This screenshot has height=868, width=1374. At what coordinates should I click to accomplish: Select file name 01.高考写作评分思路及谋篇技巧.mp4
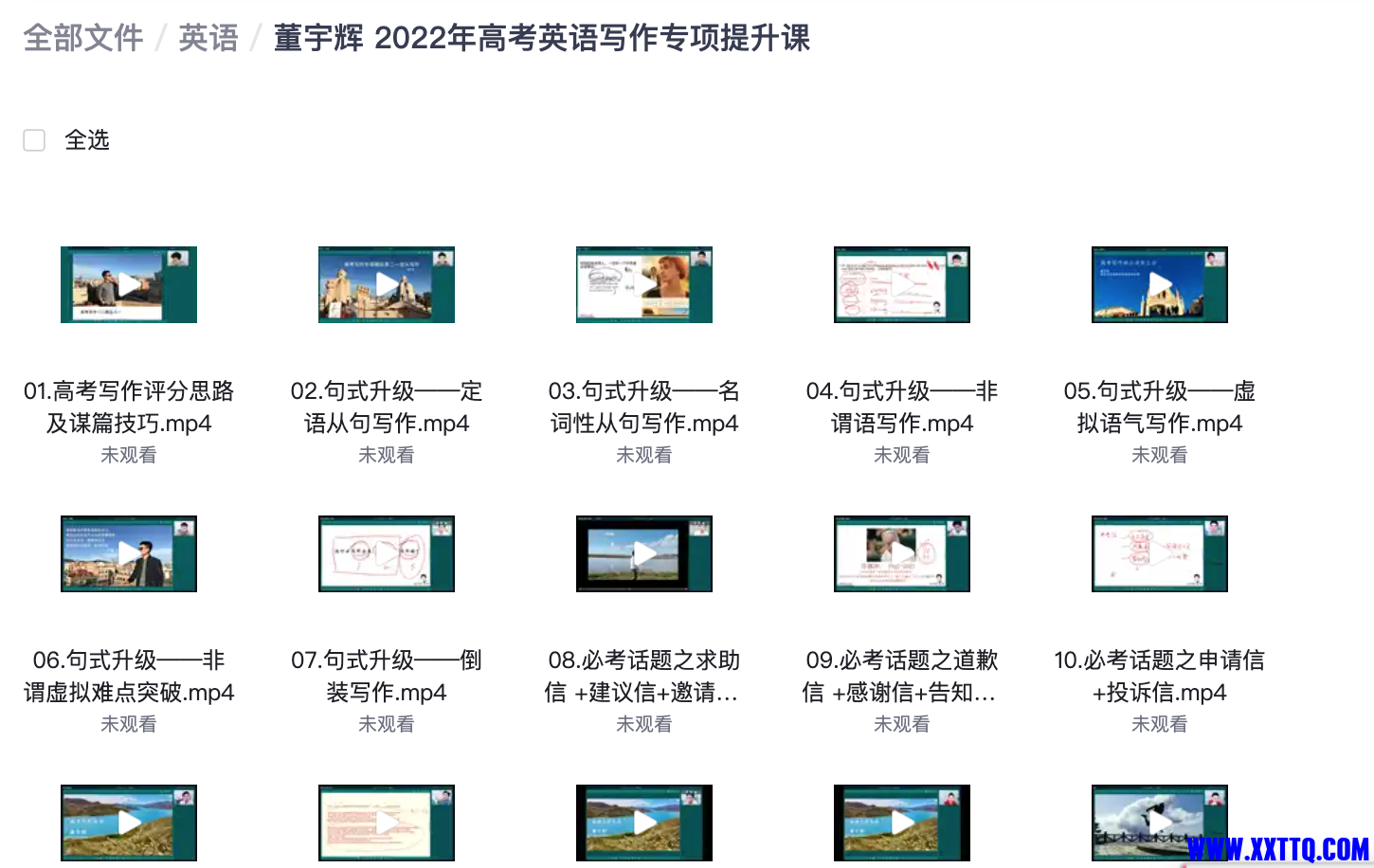click(x=129, y=407)
